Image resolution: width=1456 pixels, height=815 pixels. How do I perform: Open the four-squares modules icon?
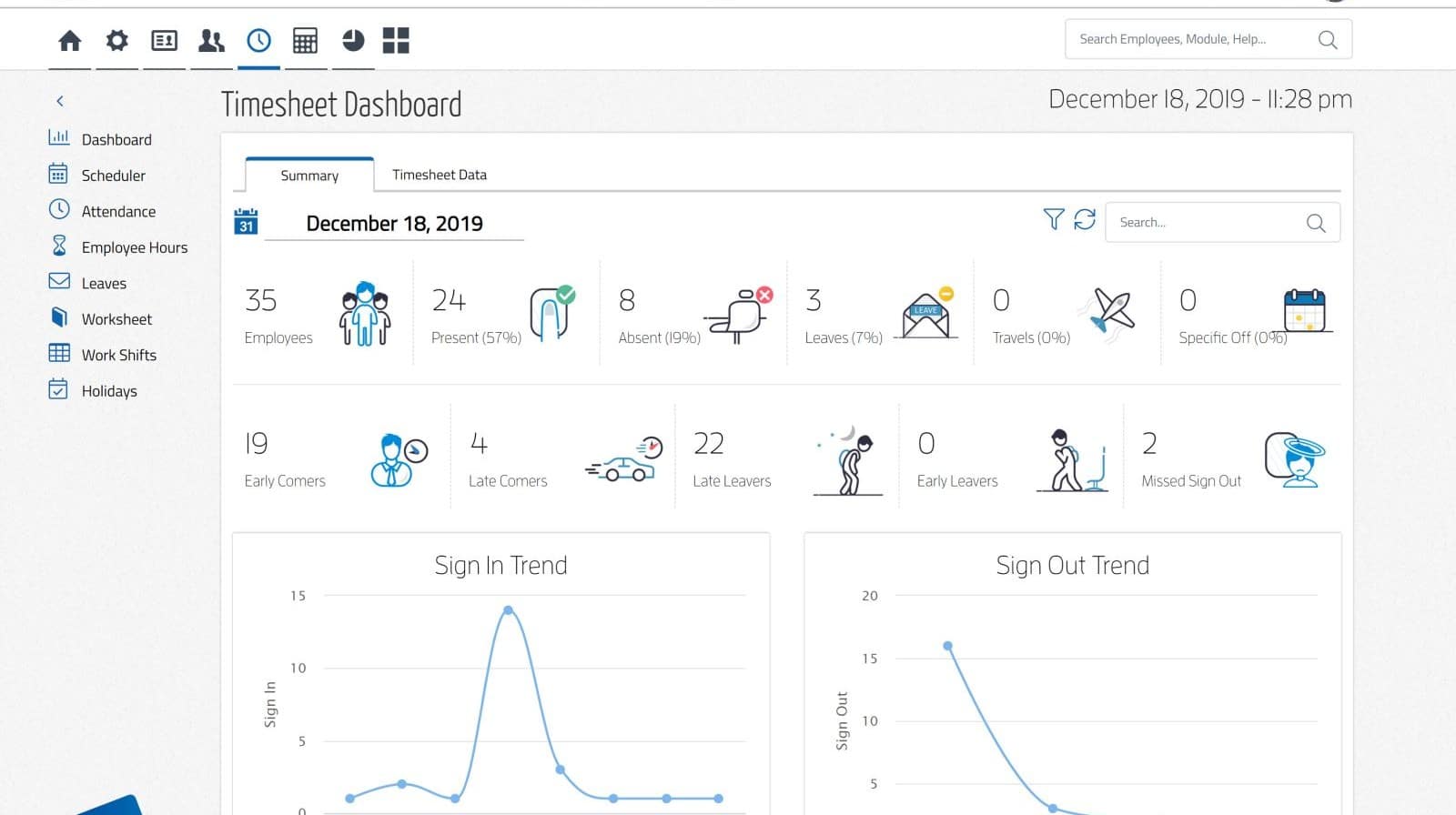(396, 41)
